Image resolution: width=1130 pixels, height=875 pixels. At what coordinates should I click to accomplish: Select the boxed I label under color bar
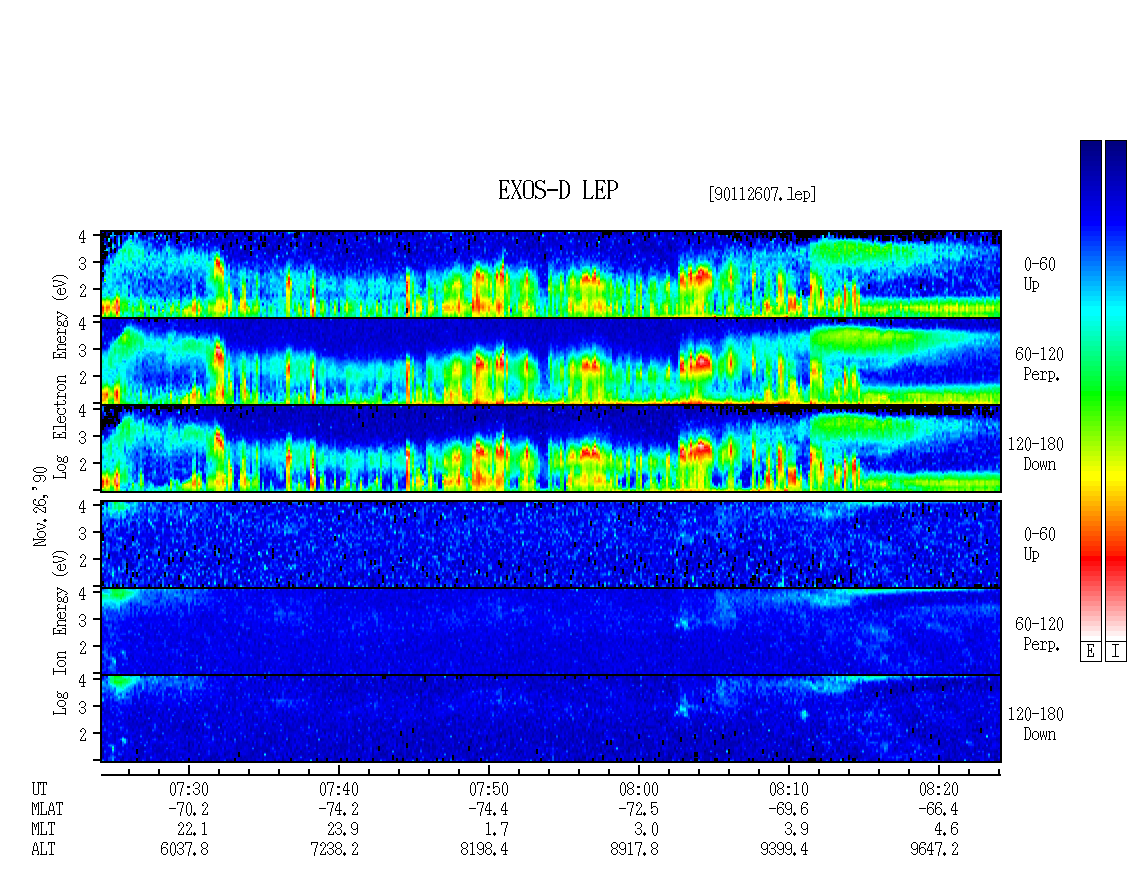pos(1116,652)
